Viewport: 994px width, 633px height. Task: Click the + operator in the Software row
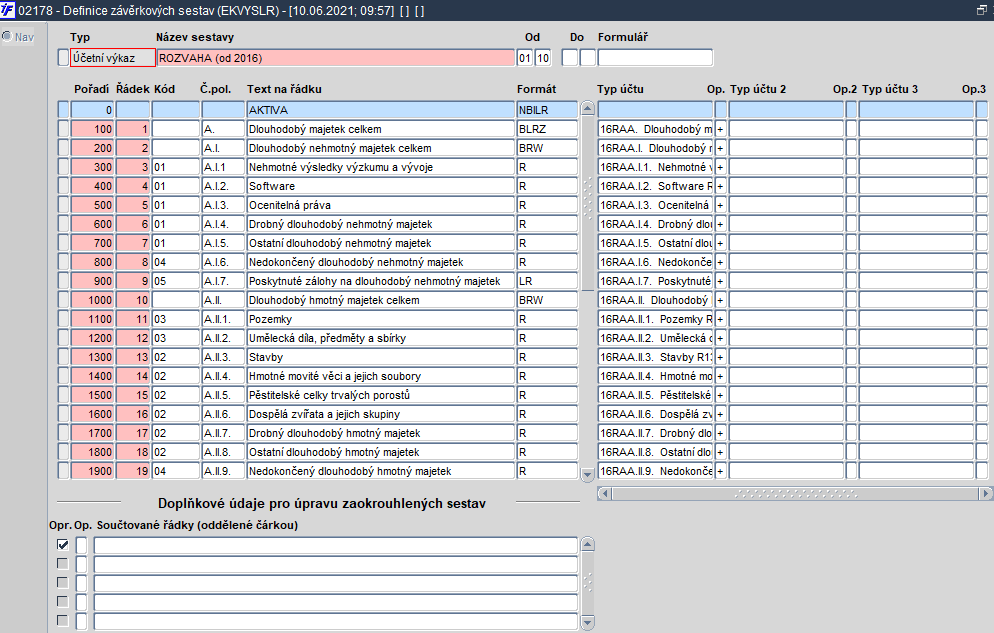[721, 186]
